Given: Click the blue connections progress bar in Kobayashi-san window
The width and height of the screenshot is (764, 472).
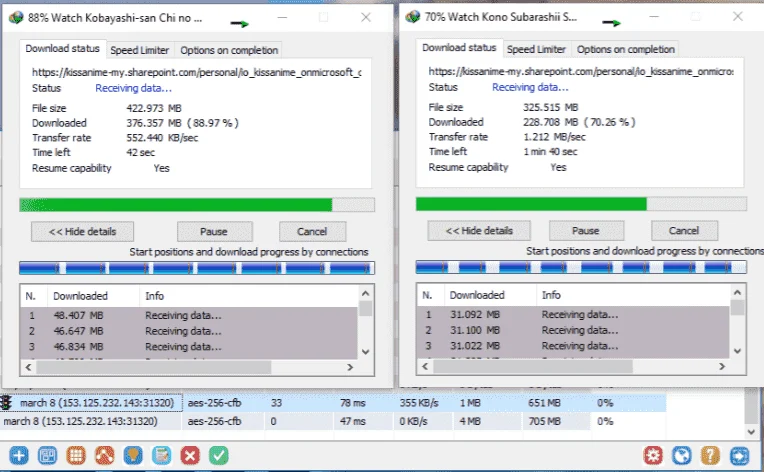Looking at the screenshot, I should click(197, 268).
